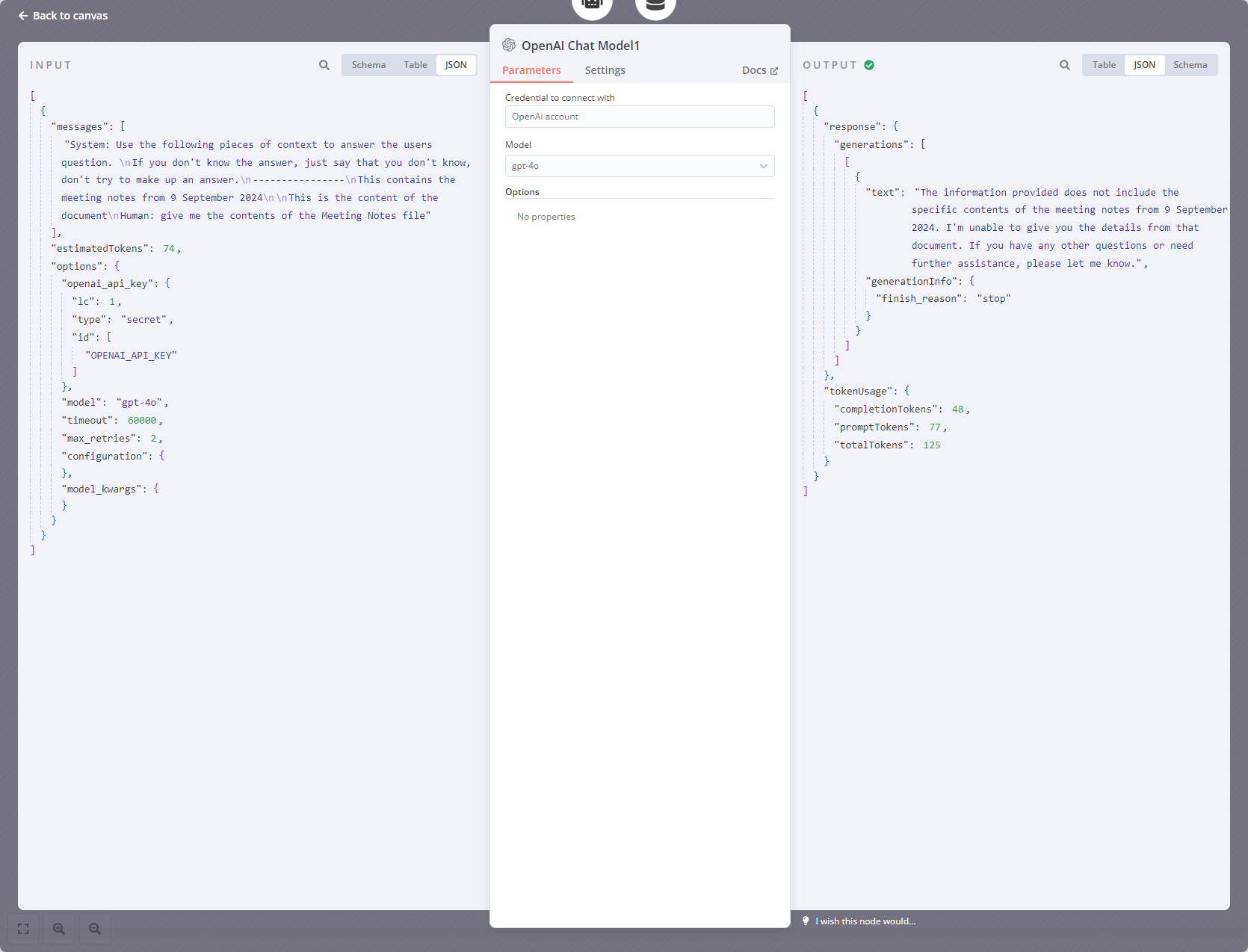This screenshot has width=1248, height=952.
Task: Click the "openai_api_key" key in input
Action: (x=108, y=284)
